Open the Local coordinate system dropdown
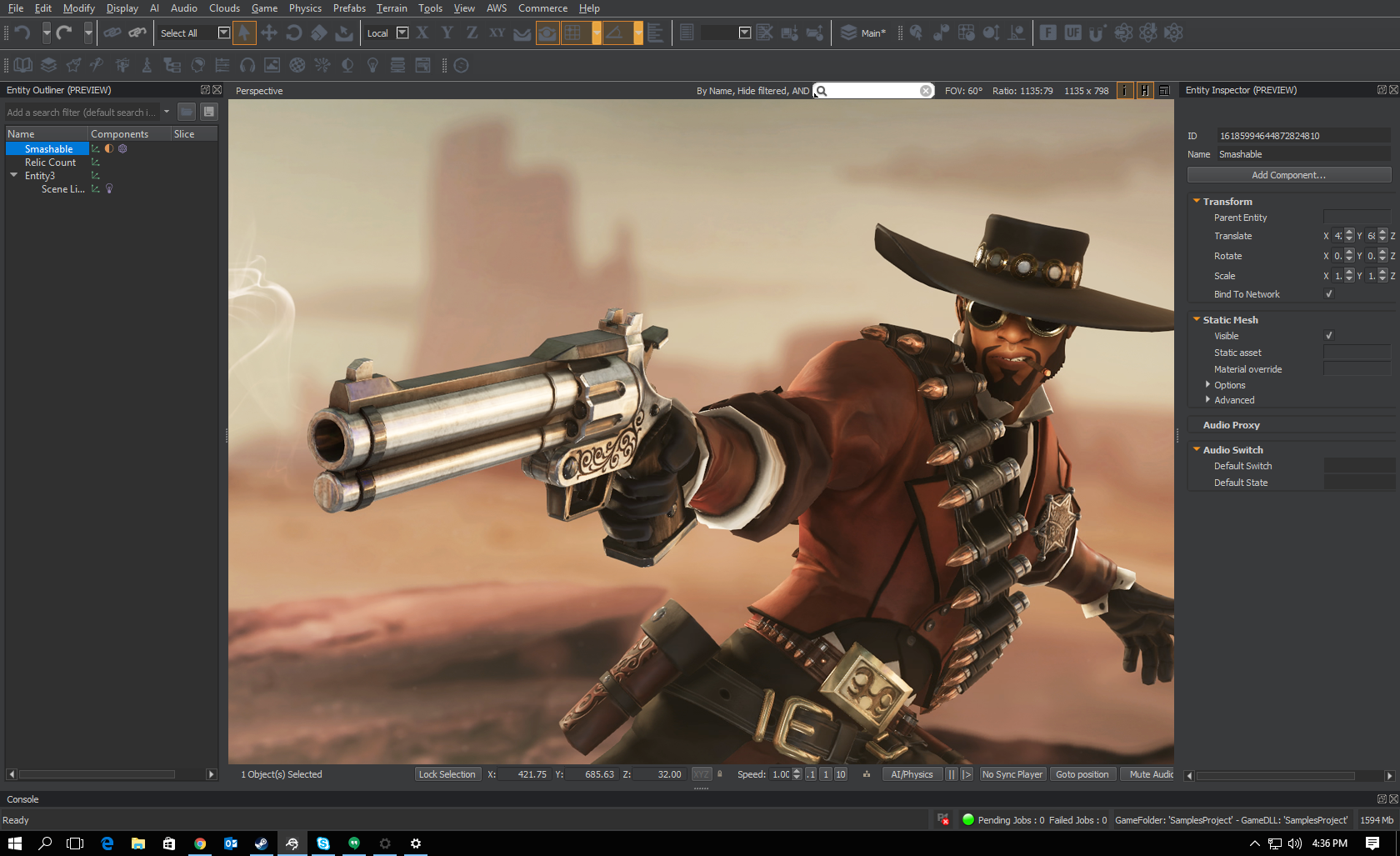 coord(402,33)
